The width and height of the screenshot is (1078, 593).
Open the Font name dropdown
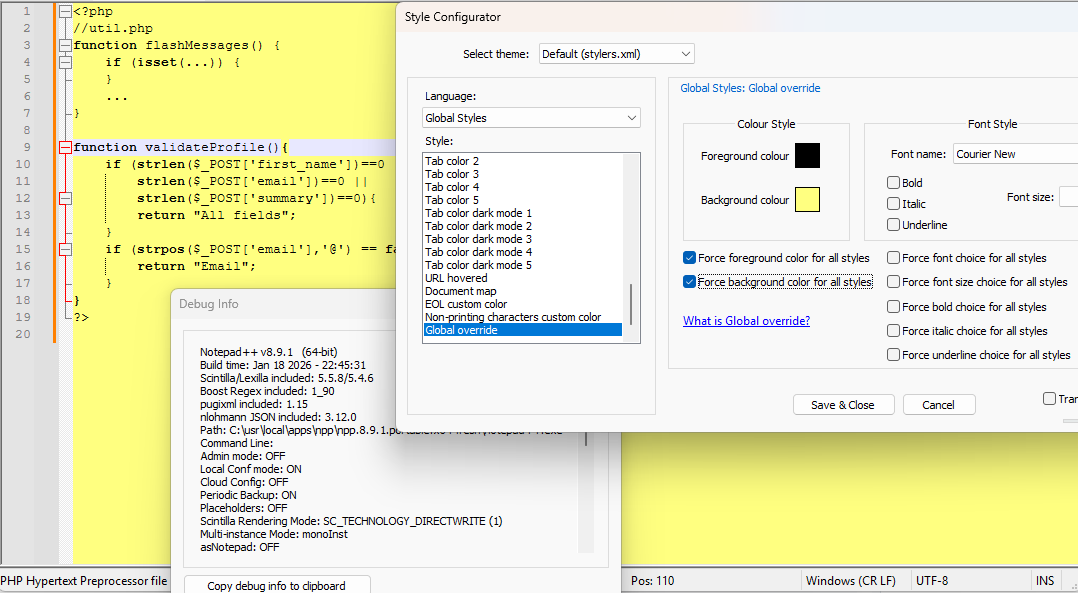click(x=1014, y=153)
